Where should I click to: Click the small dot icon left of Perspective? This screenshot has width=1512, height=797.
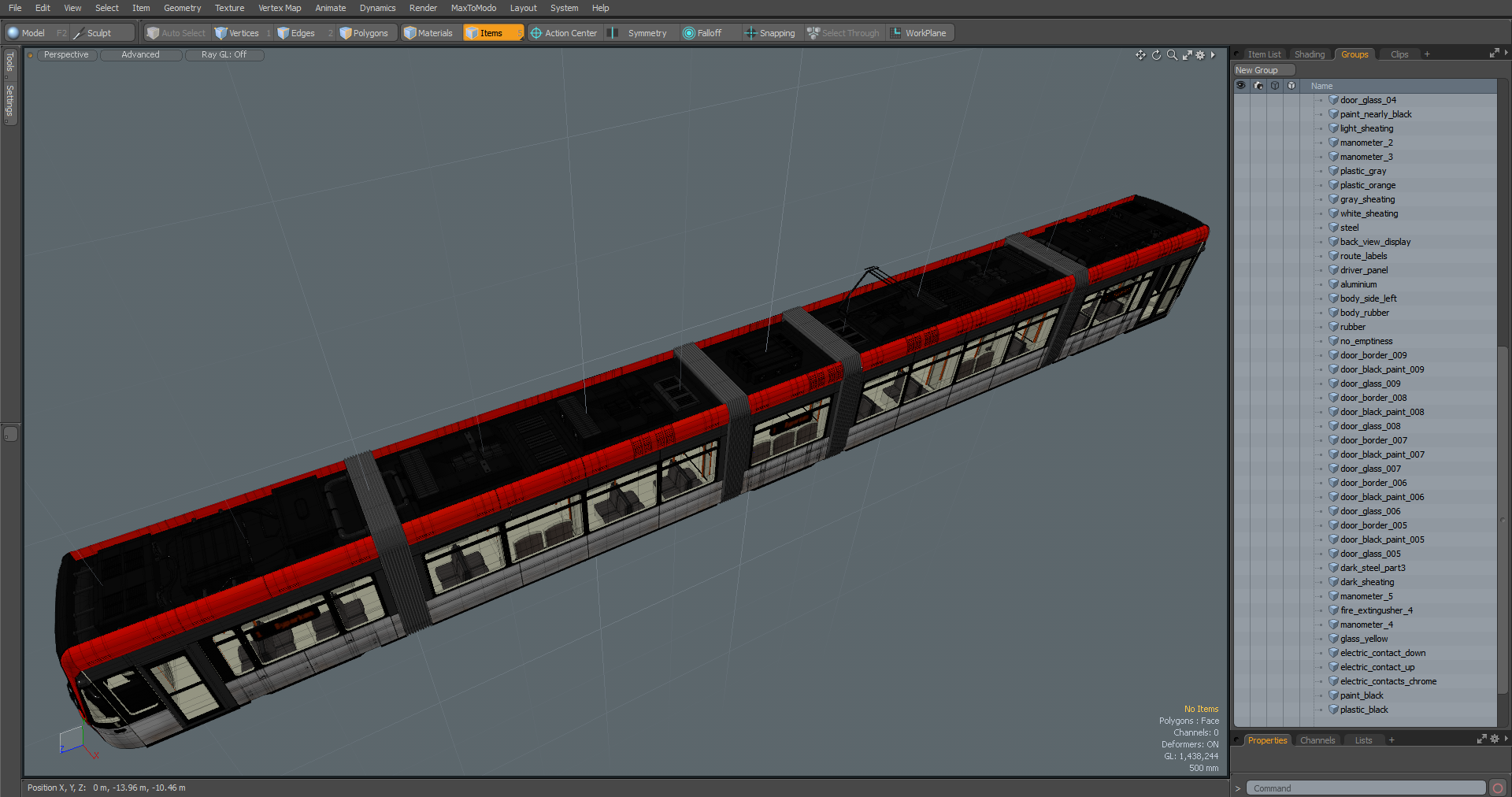click(x=30, y=55)
